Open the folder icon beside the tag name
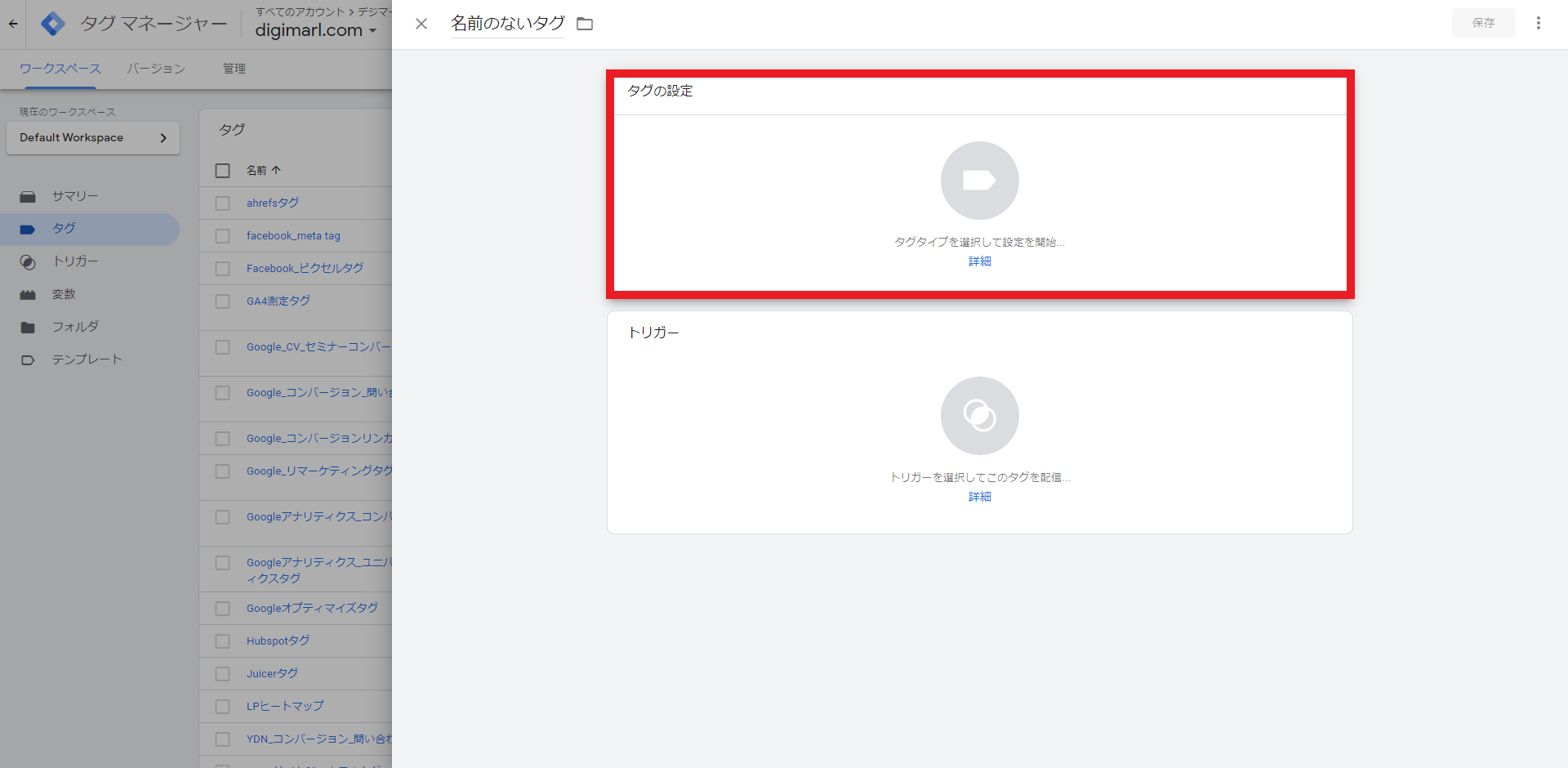The width and height of the screenshot is (1568, 768). (x=585, y=24)
